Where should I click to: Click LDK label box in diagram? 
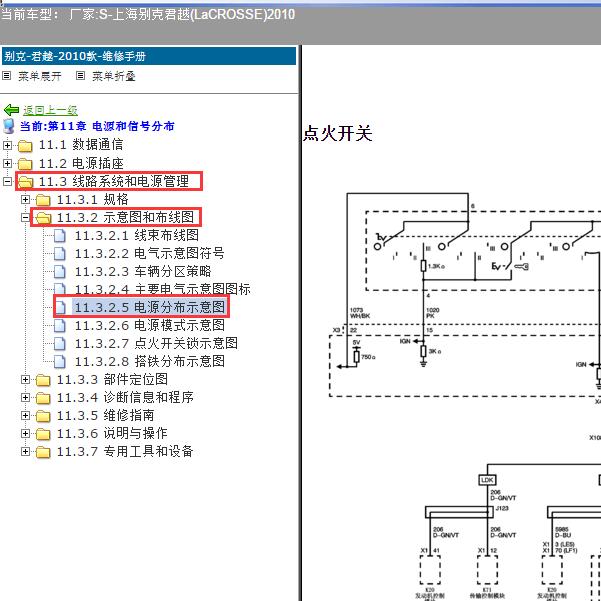[x=487, y=479]
